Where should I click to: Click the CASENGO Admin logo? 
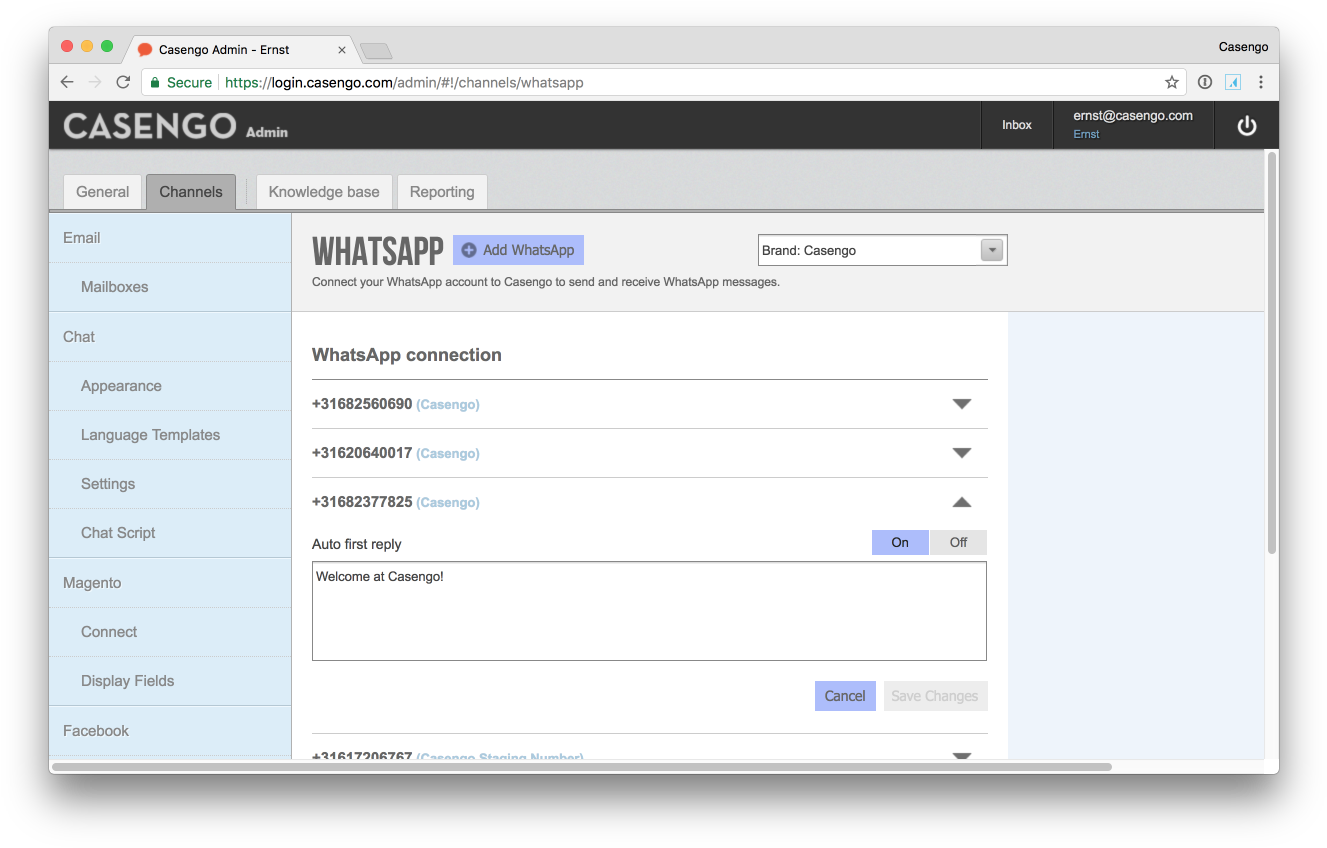pos(175,126)
